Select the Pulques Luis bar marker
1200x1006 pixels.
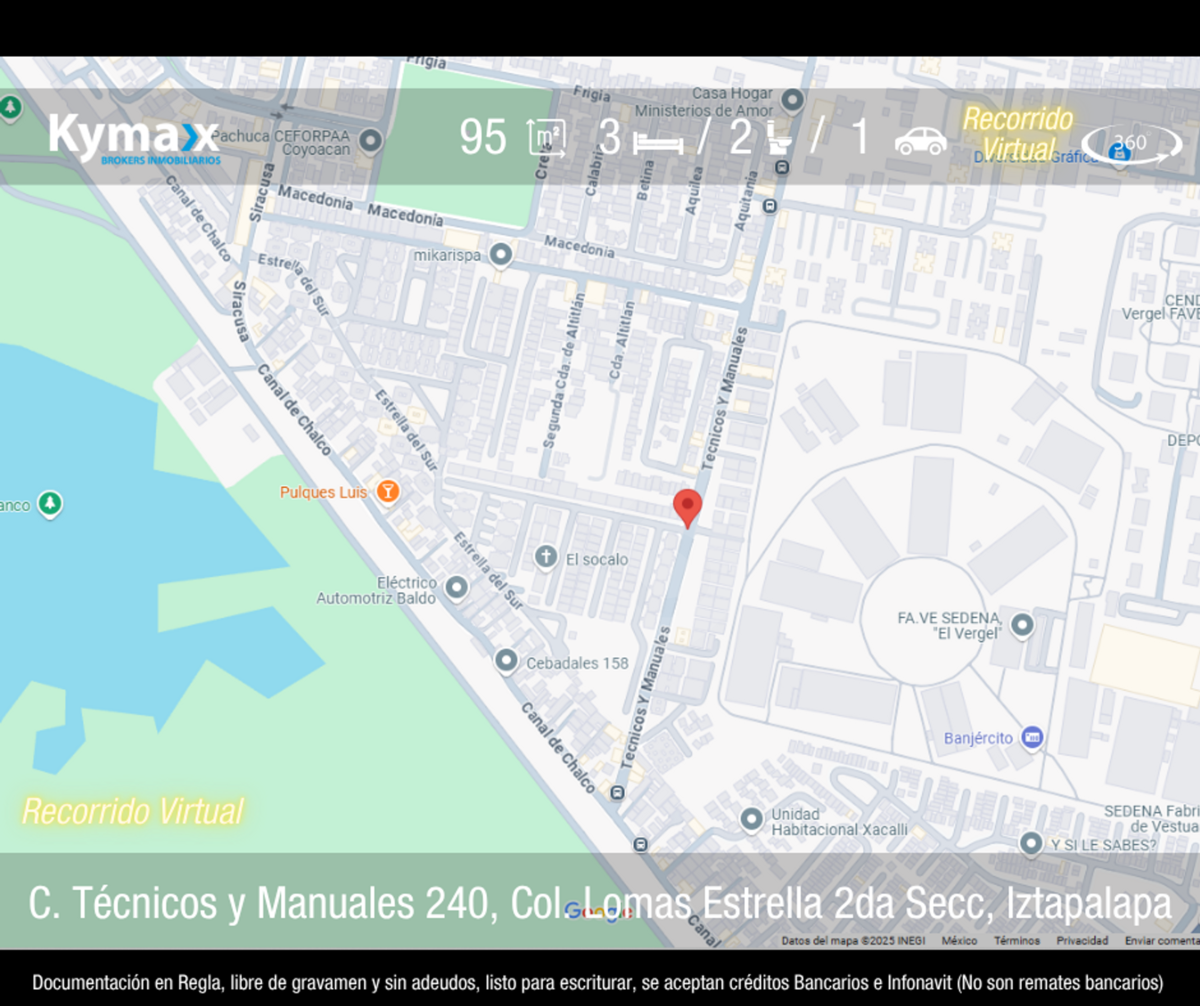pos(386,491)
